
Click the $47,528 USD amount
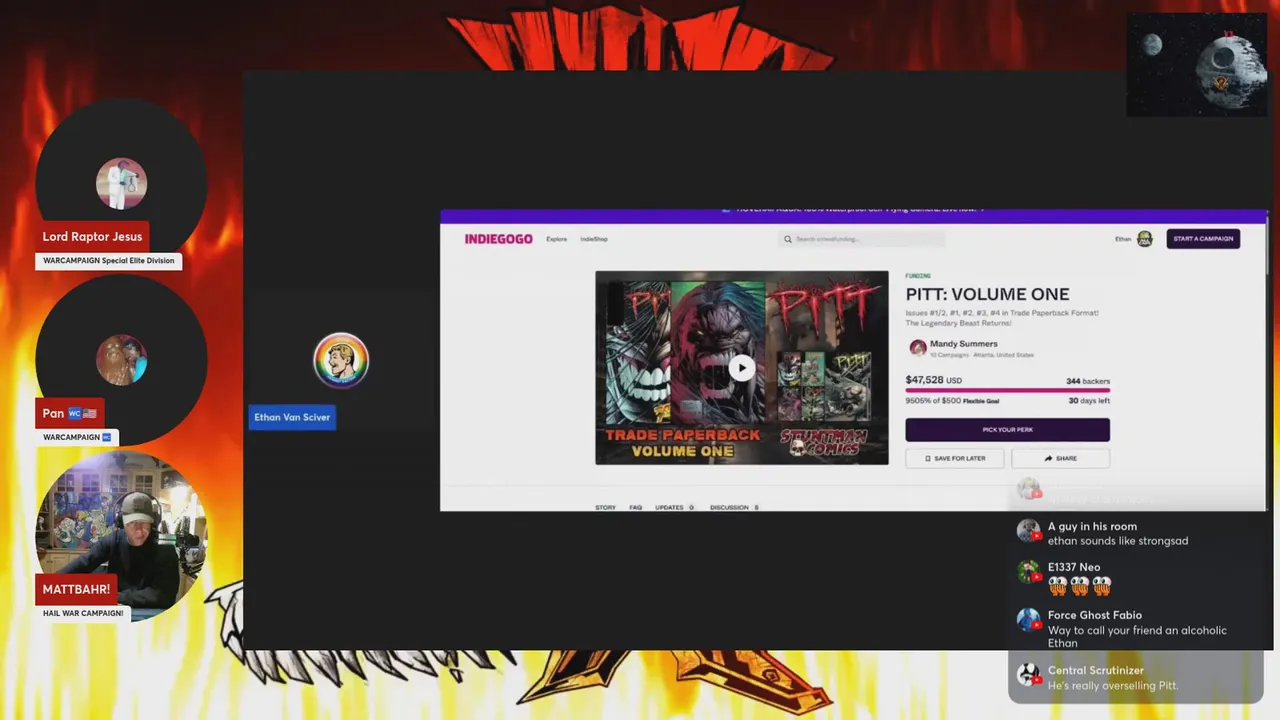(x=933, y=380)
